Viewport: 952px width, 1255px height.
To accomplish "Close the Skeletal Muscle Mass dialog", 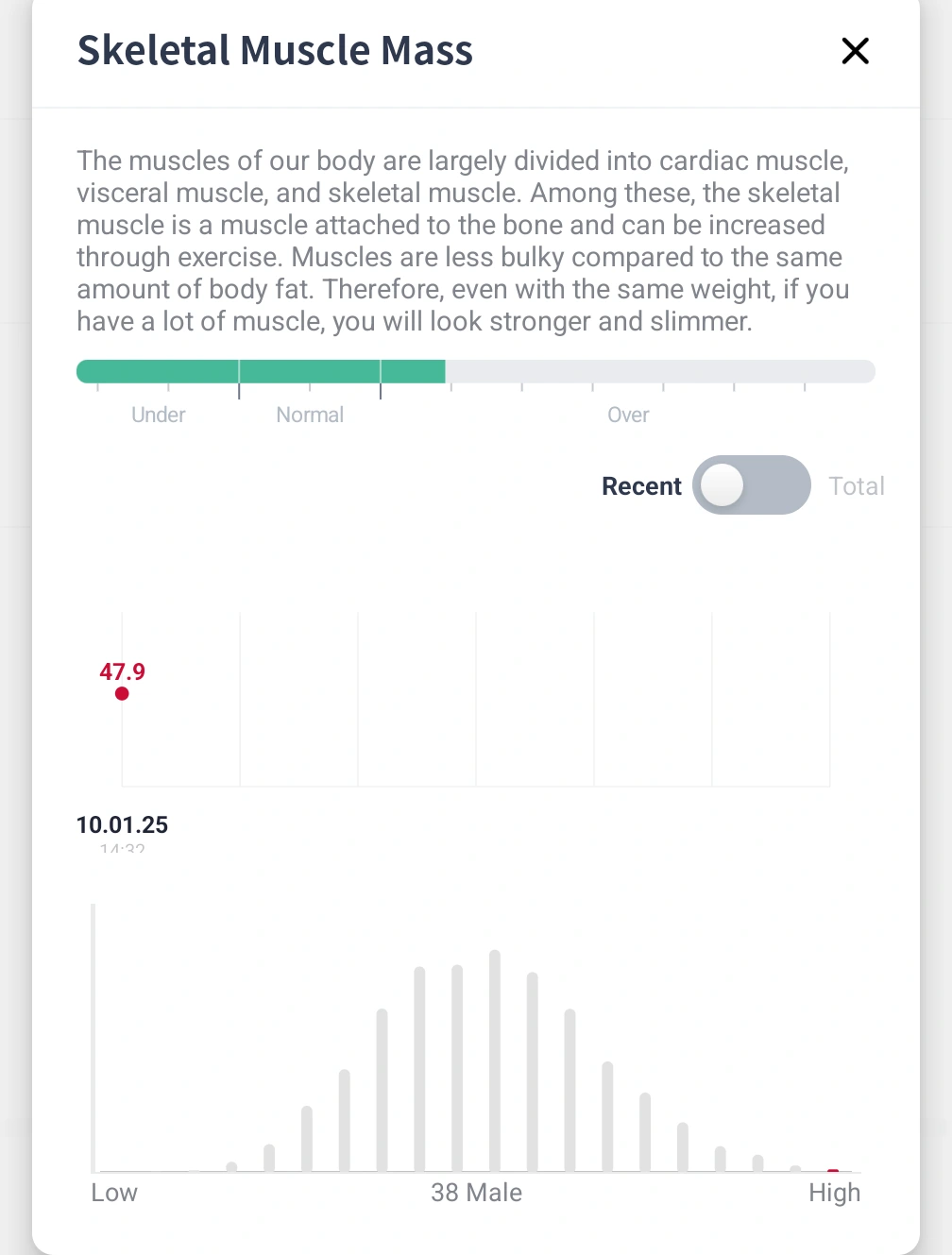I will click(x=855, y=51).
